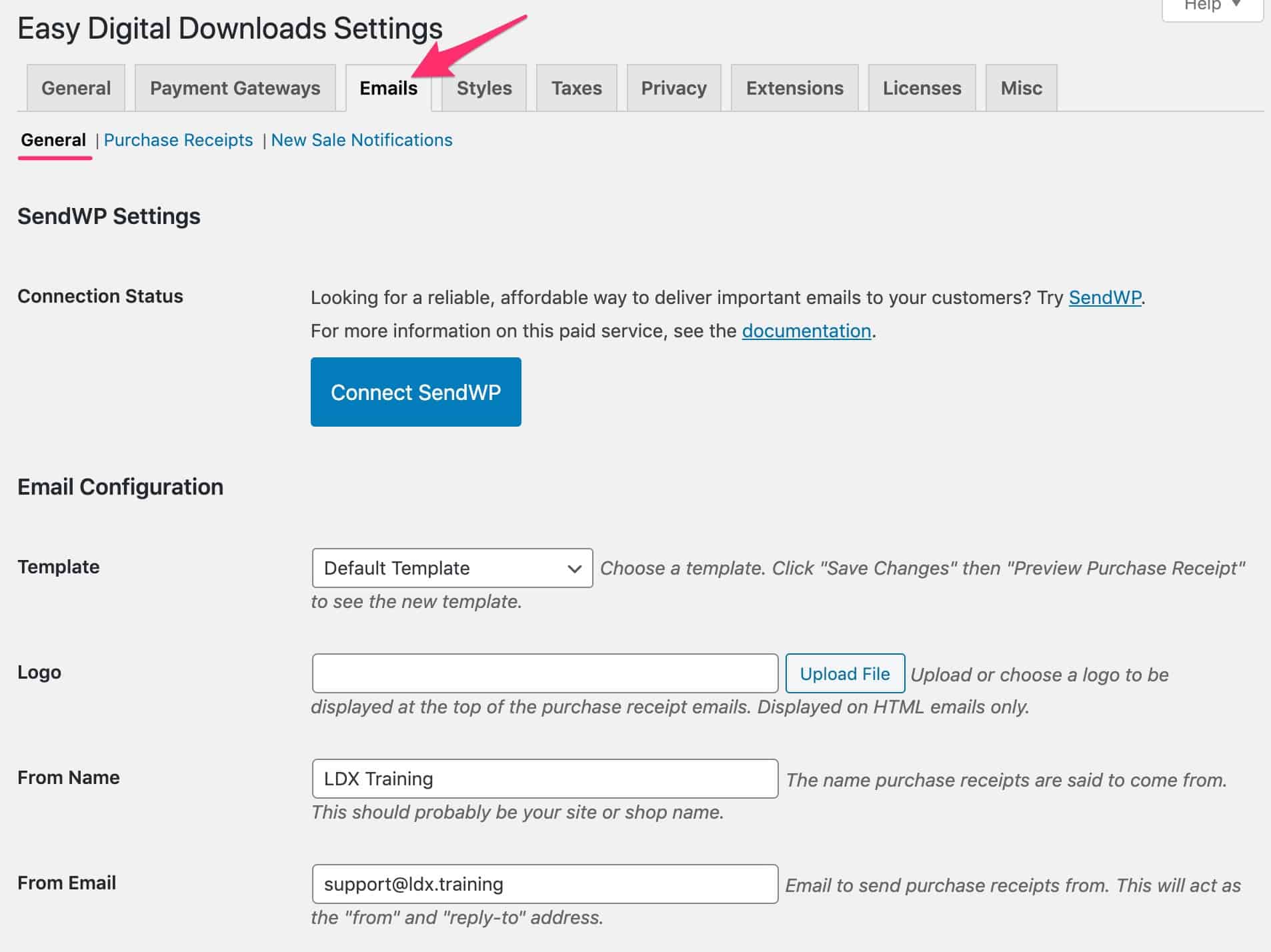Select the Extensions tab

click(x=795, y=87)
